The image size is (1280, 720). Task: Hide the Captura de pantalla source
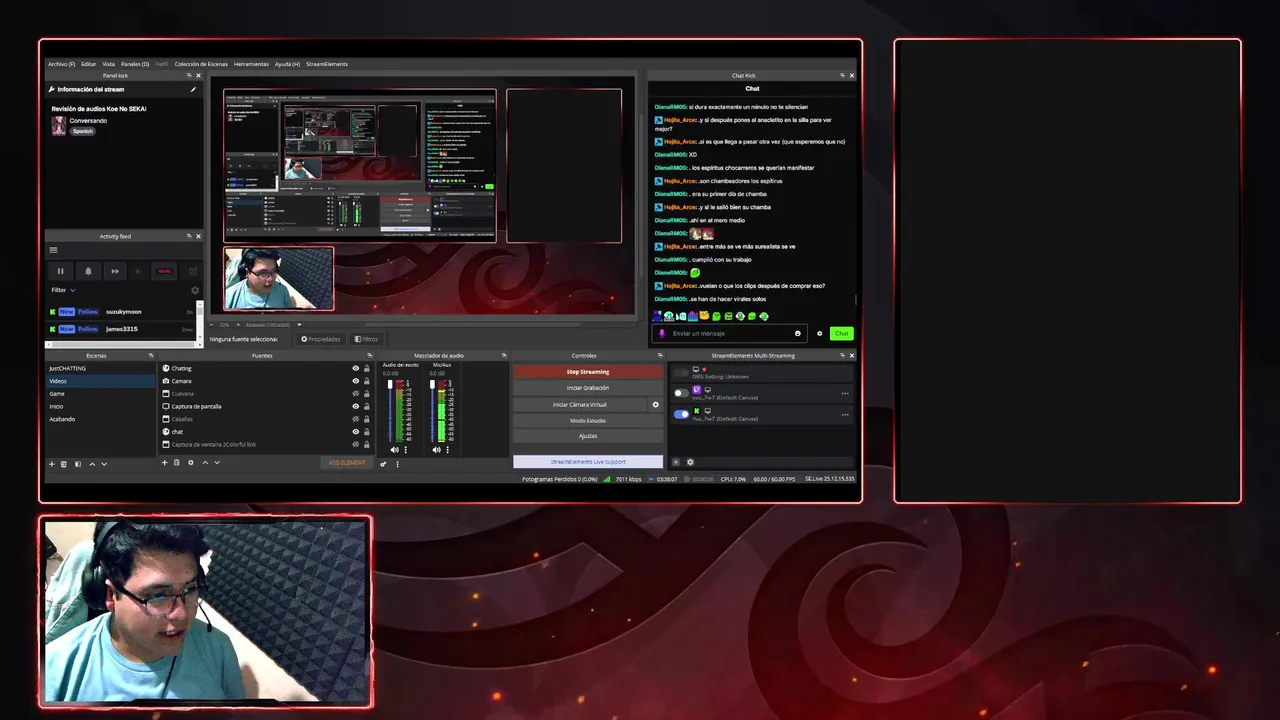tap(355, 406)
